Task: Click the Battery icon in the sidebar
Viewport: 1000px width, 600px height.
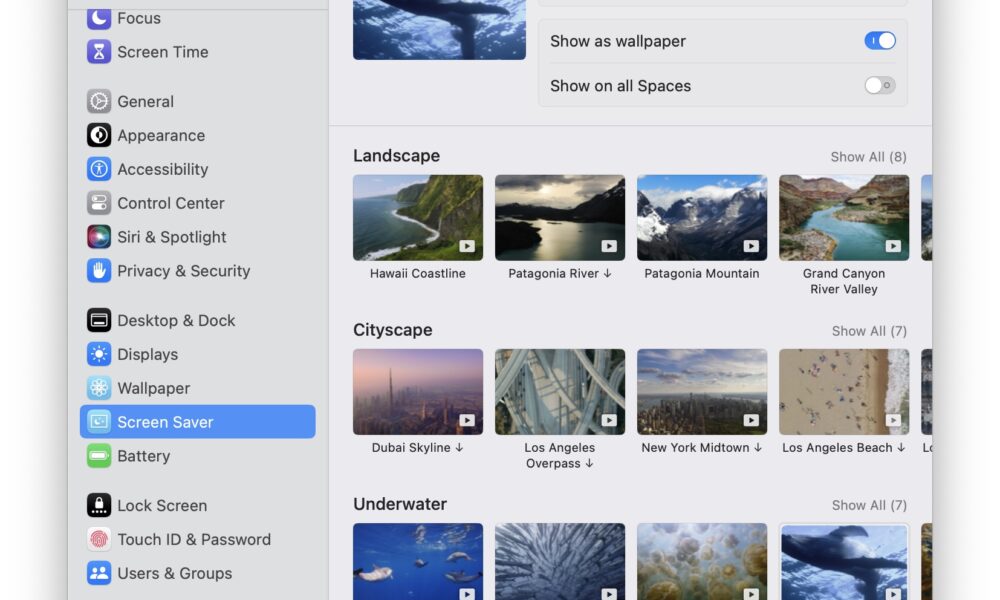Action: (x=99, y=455)
